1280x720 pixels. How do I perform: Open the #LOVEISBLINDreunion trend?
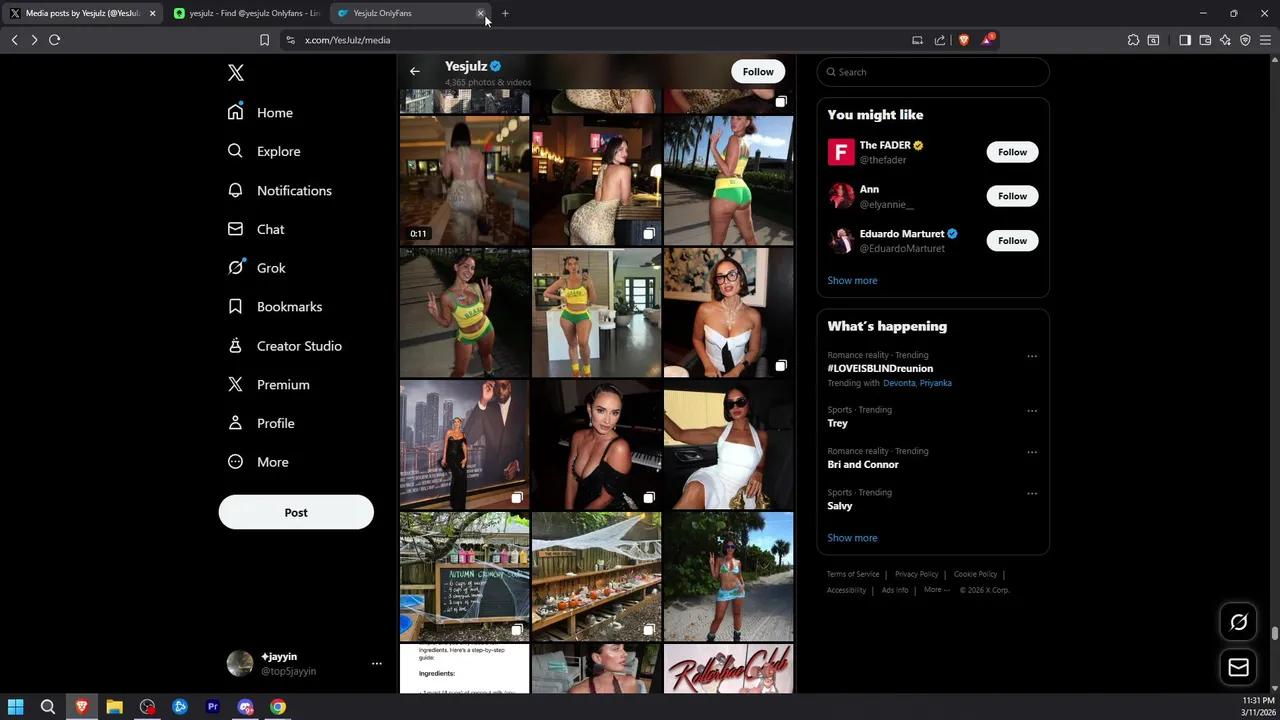(880, 368)
